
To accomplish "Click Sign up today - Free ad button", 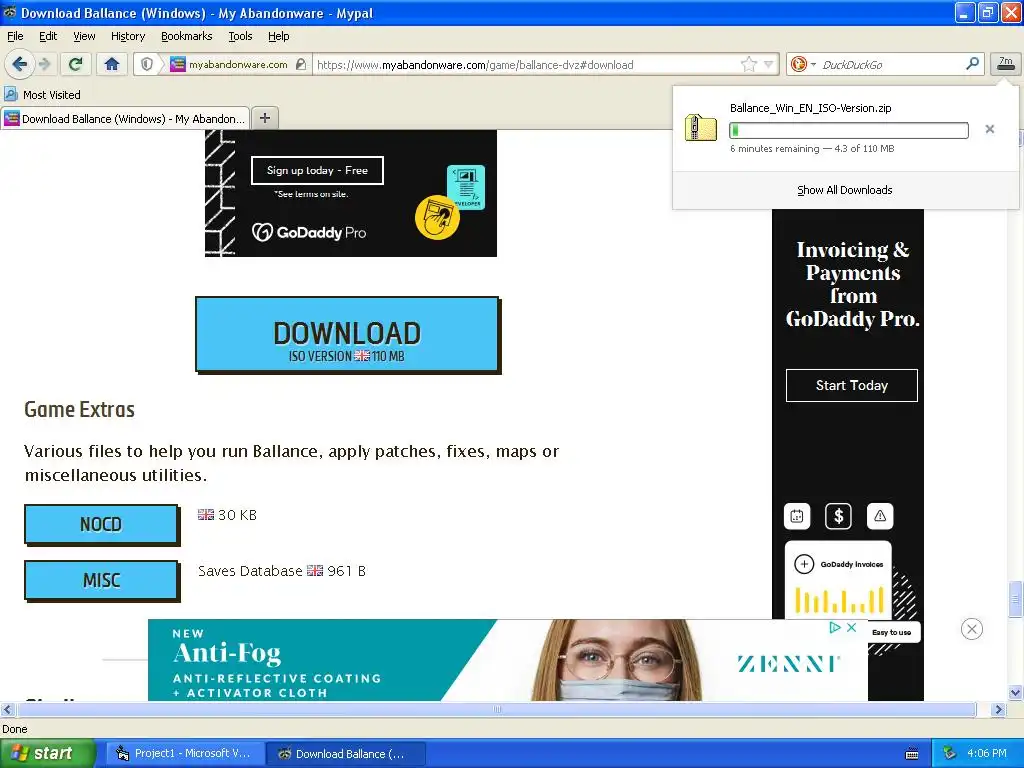I will (317, 170).
